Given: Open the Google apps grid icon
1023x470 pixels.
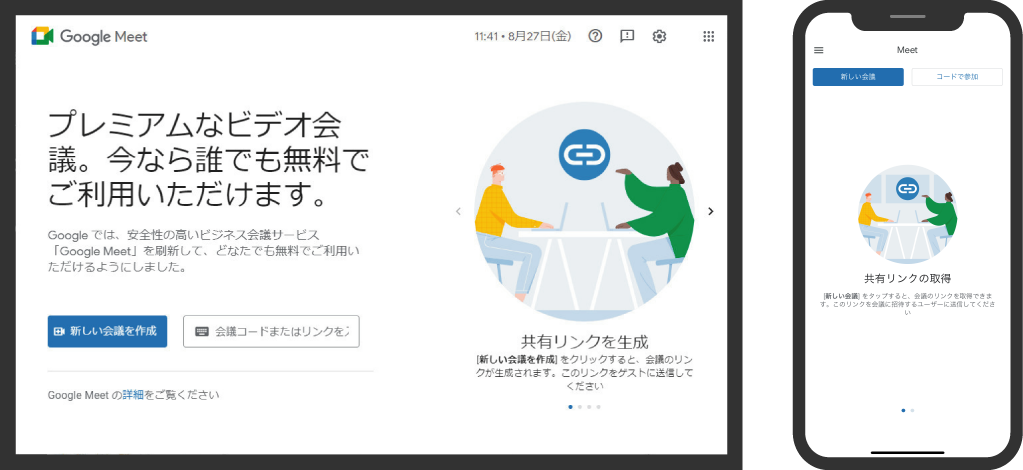Looking at the screenshot, I should pos(709,37).
